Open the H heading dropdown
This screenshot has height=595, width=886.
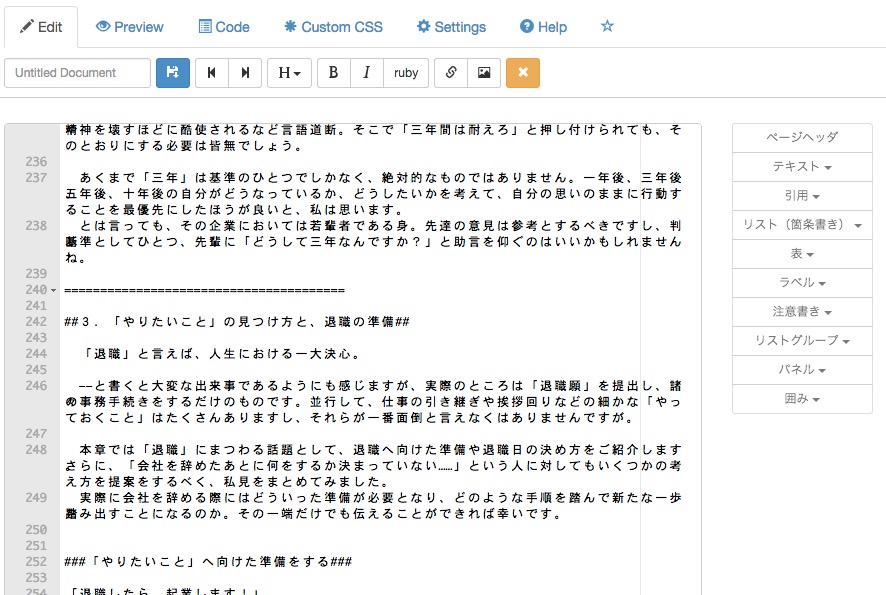(289, 73)
